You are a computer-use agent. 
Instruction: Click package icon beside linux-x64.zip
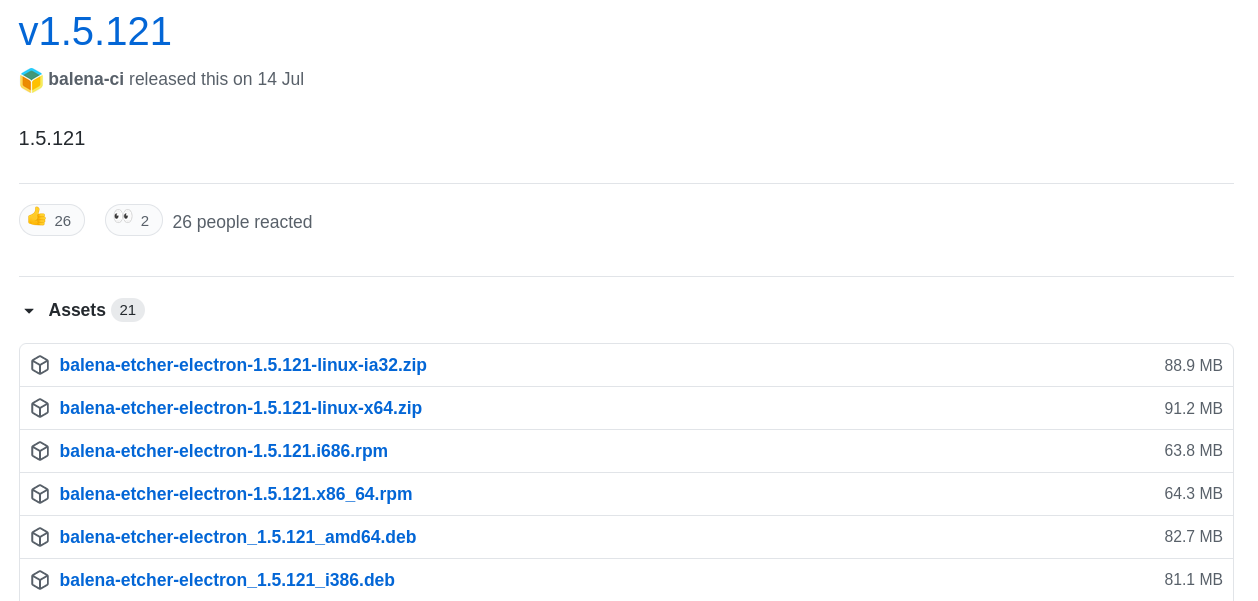pyautogui.click(x=40, y=408)
